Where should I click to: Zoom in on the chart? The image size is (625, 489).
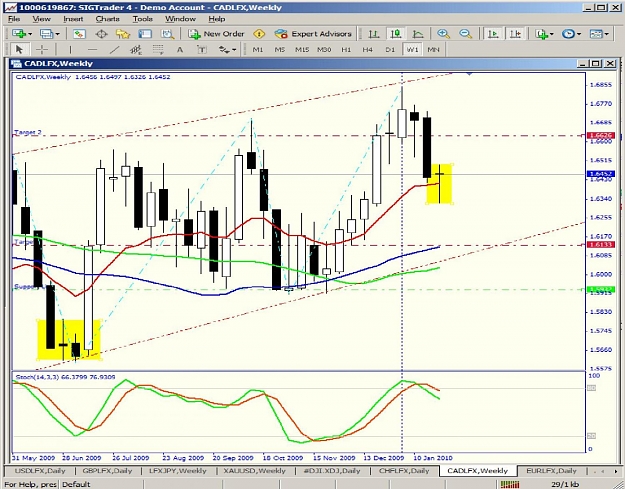coord(443,34)
